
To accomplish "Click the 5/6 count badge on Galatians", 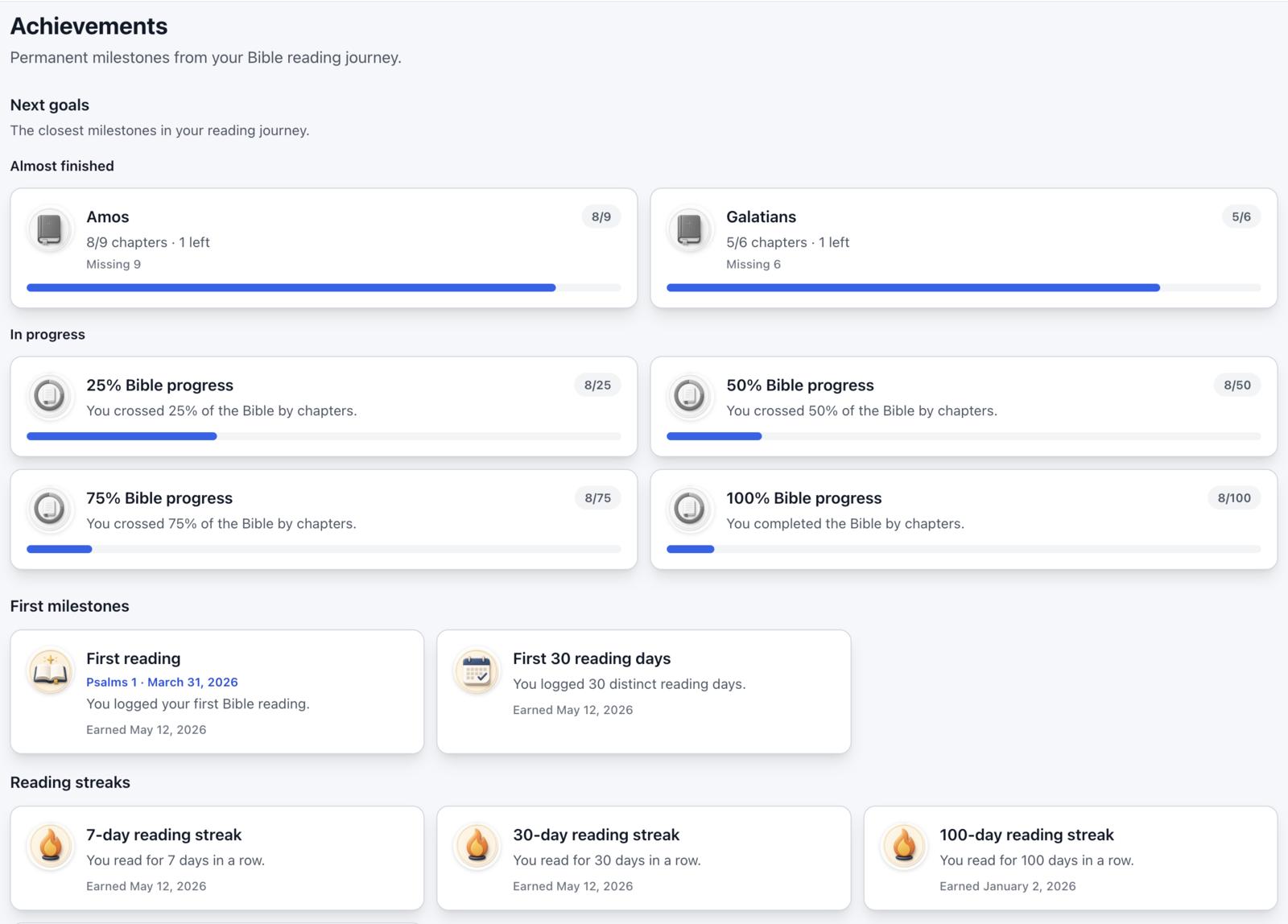I will 1241,217.
